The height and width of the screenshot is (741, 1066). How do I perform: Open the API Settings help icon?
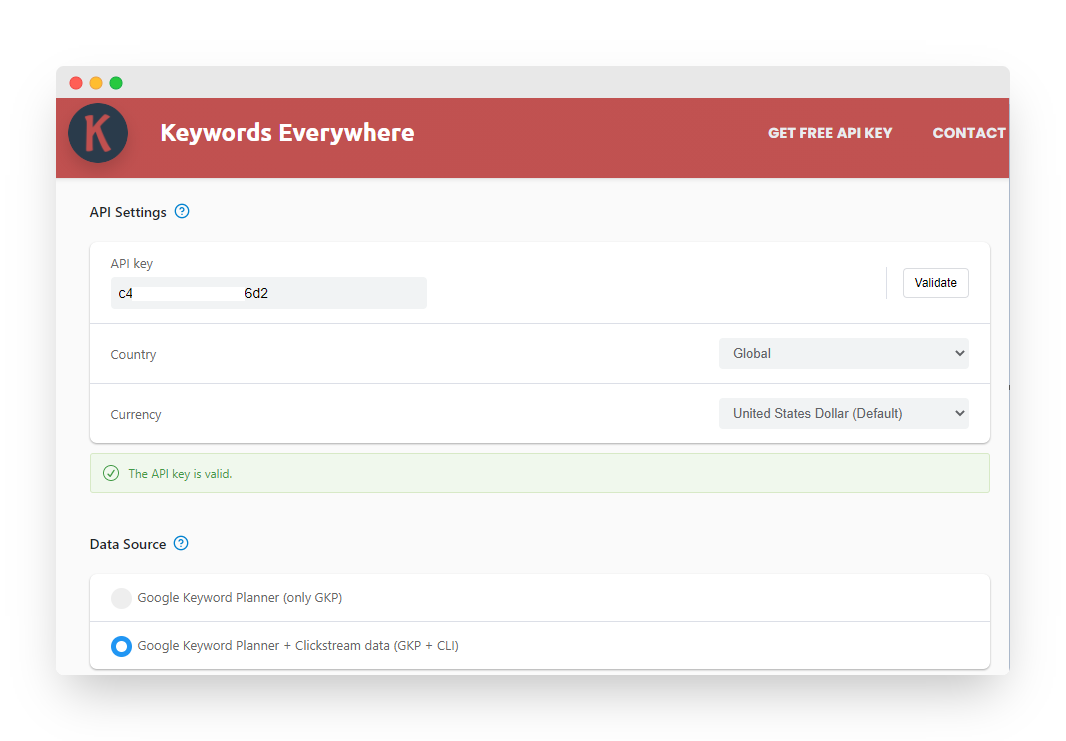[182, 211]
